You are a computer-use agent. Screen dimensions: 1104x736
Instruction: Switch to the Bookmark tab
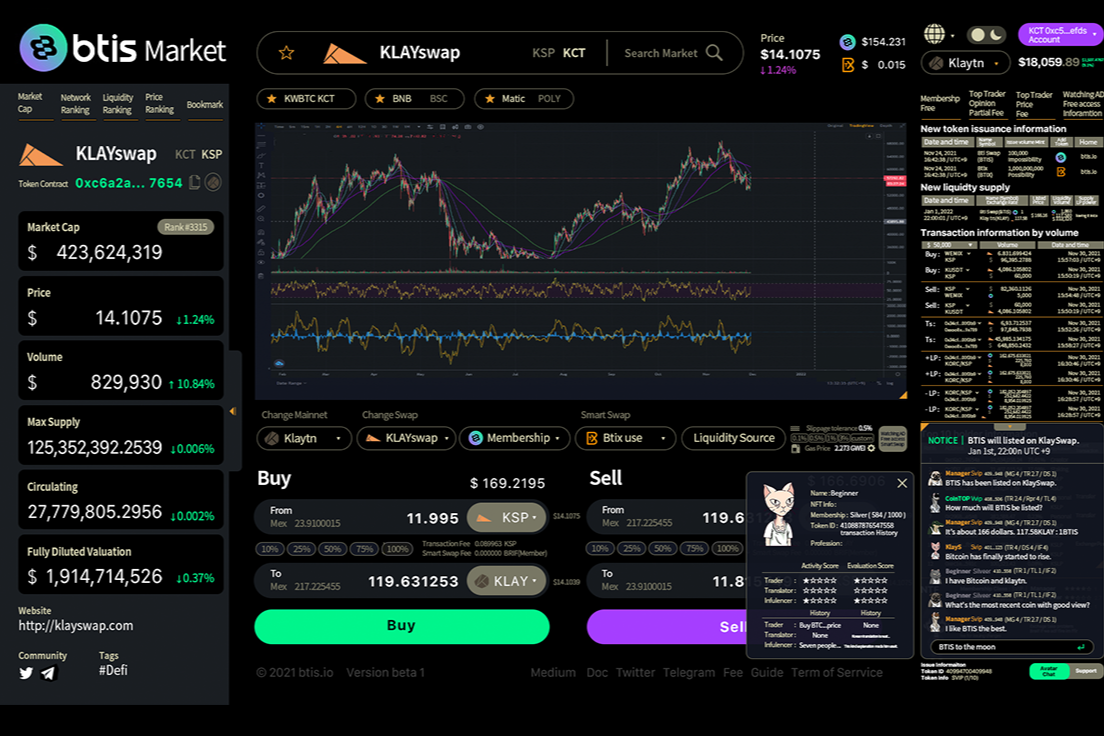204,105
